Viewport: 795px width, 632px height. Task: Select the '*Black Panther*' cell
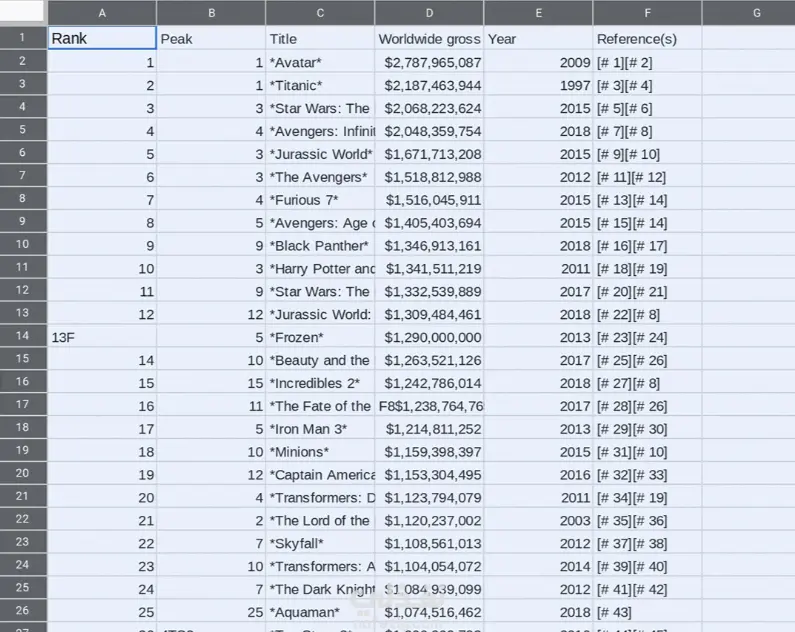tap(320, 245)
